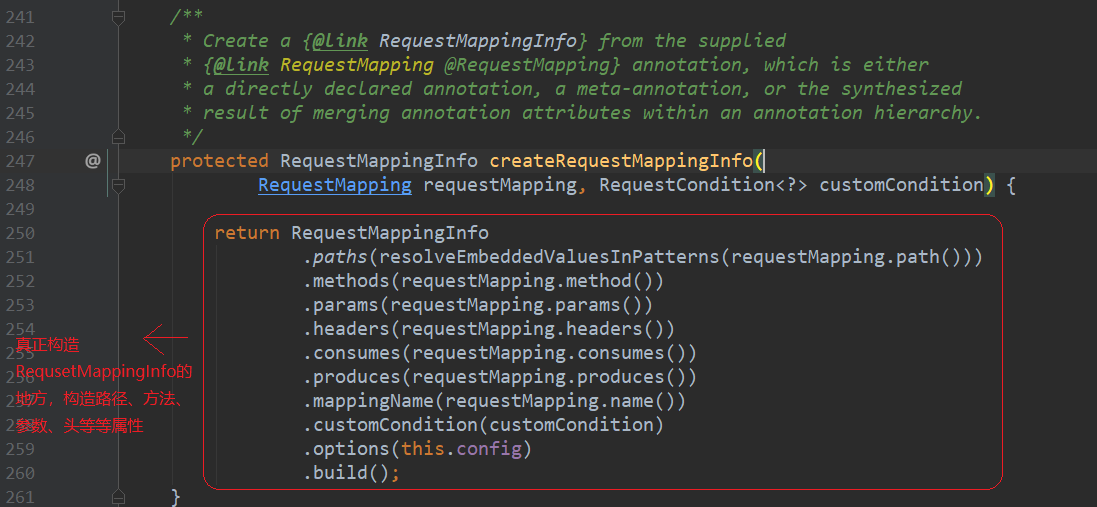Viewport: 1097px width, 507px height.
Task: Click the RequestMappingInfo link in Javadoc
Action: (477, 41)
